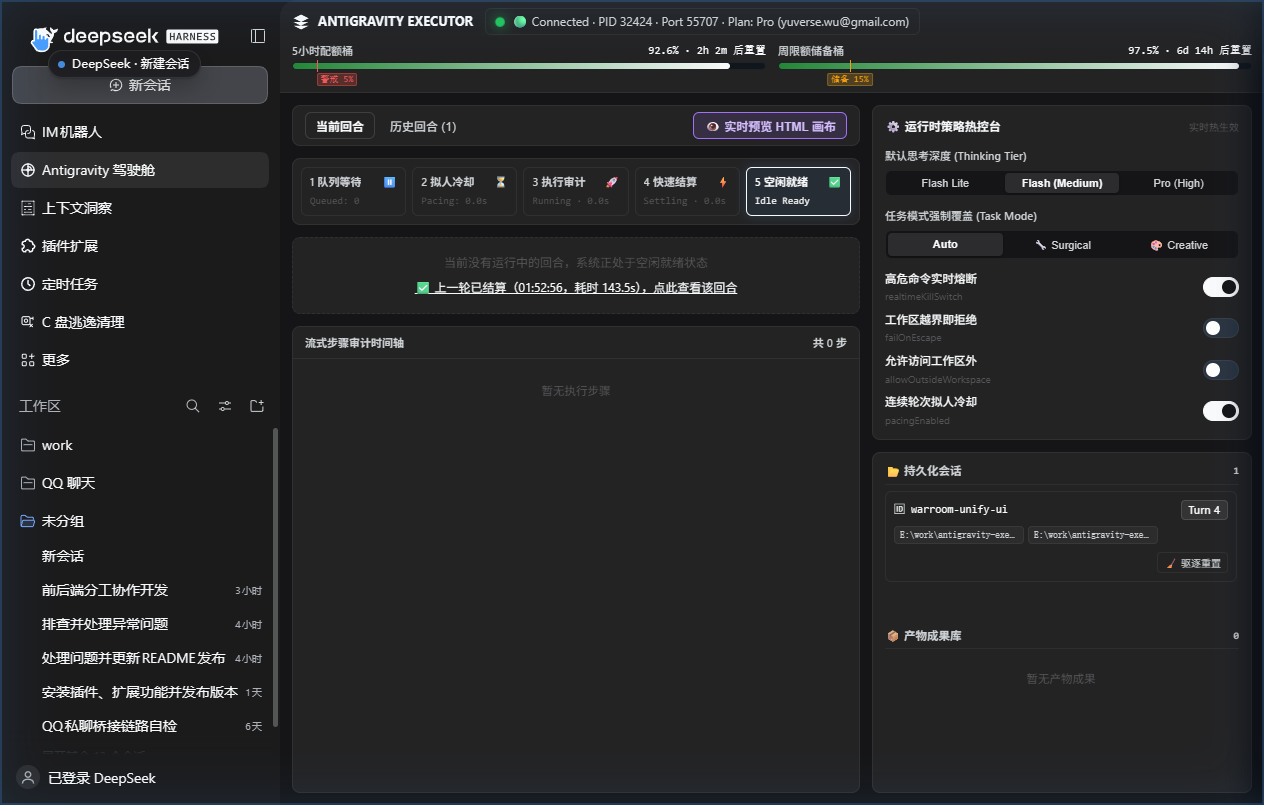Select Flash (Medium) thinking tier
This screenshot has height=805, width=1264.
[x=1062, y=183]
